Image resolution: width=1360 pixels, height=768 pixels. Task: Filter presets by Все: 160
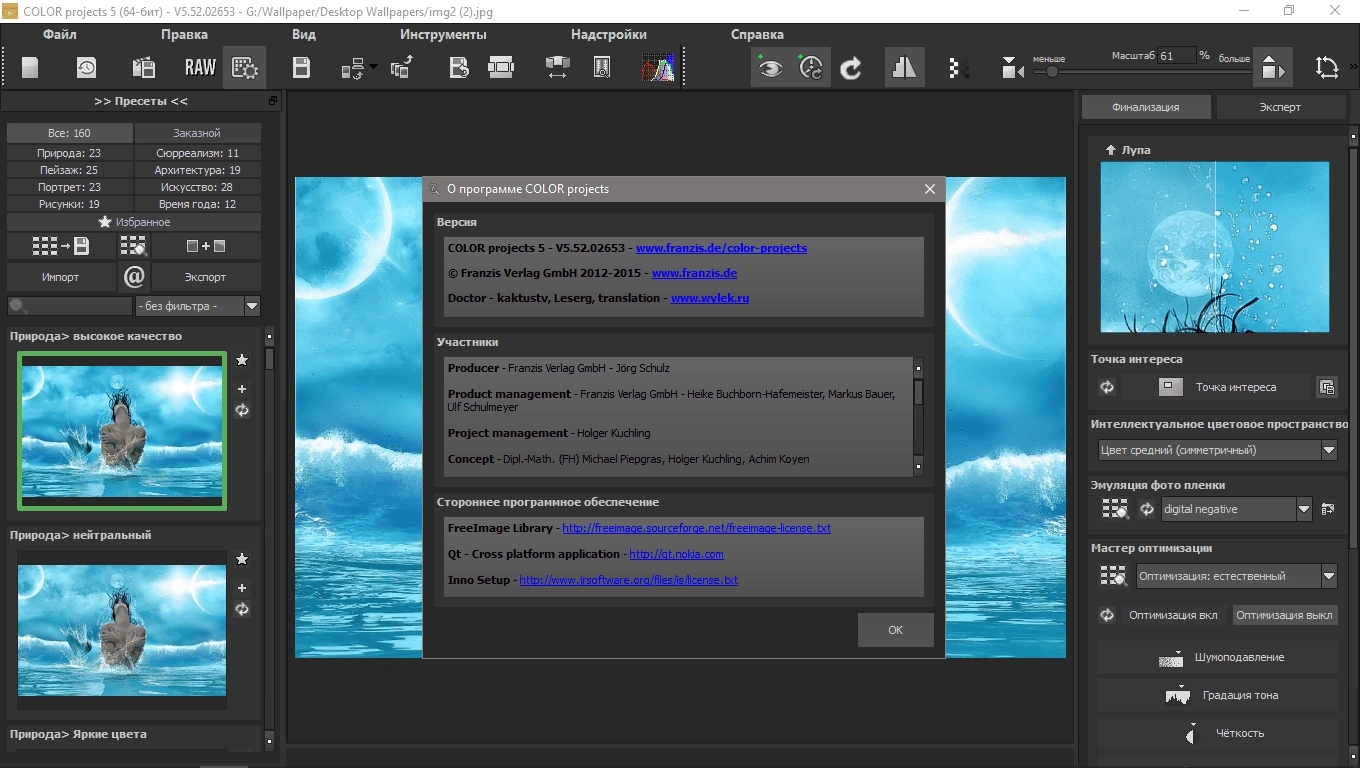(69, 133)
